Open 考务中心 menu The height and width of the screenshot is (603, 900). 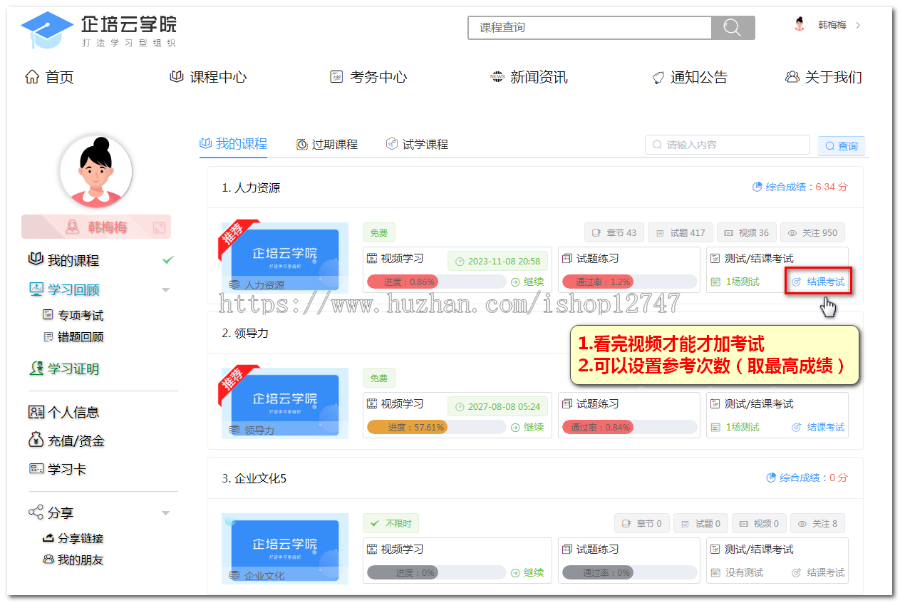(x=368, y=77)
